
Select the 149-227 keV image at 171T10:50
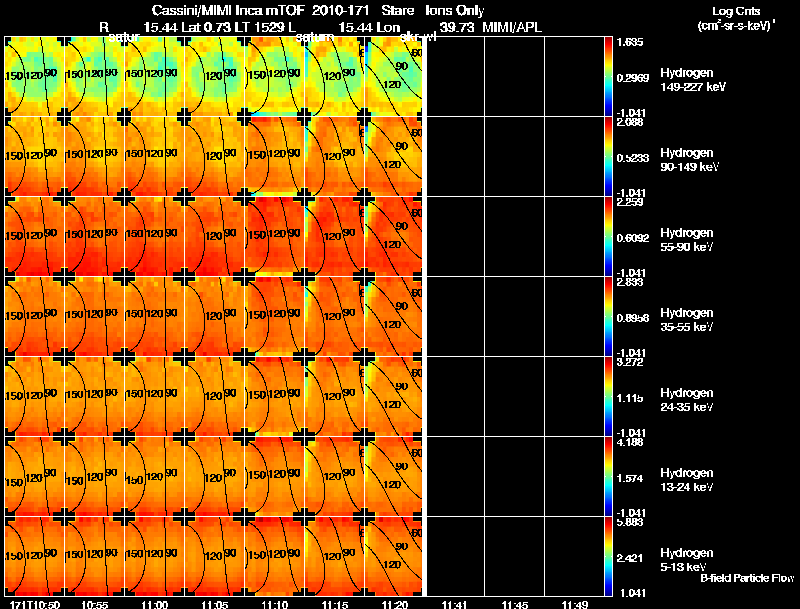tap(34, 77)
